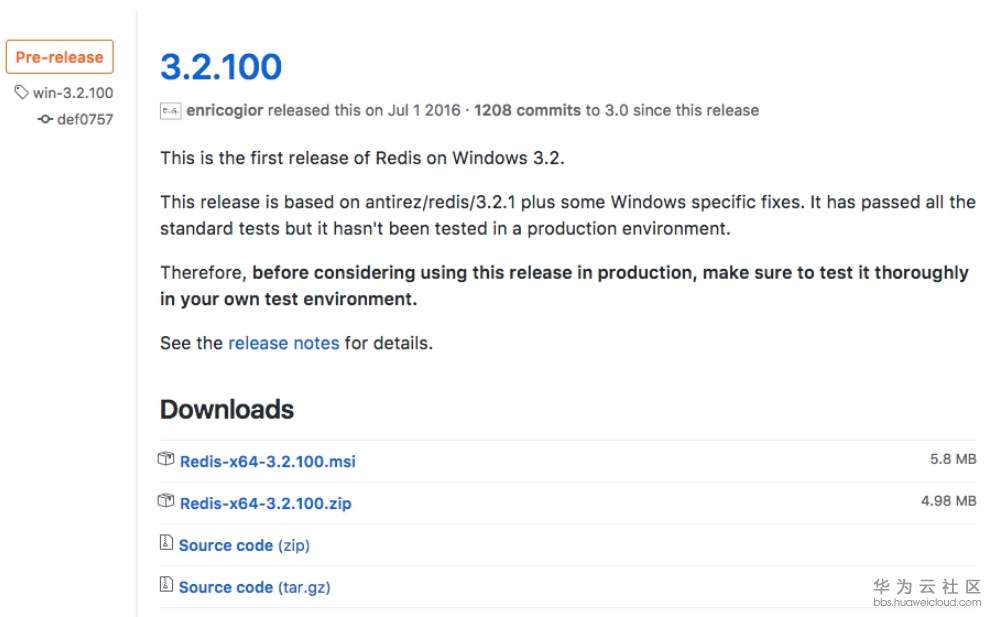Open the win-3.2.100 tag link
The image size is (995, 617).
[73, 93]
